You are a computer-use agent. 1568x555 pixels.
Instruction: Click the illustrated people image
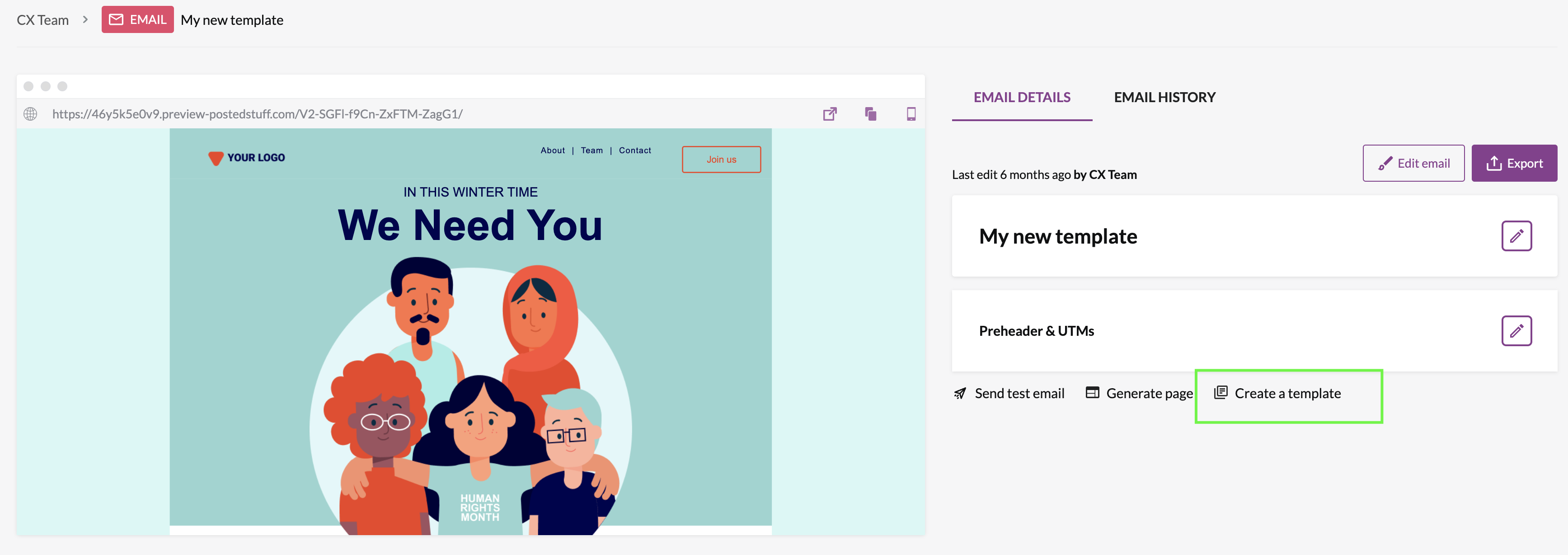point(470,395)
